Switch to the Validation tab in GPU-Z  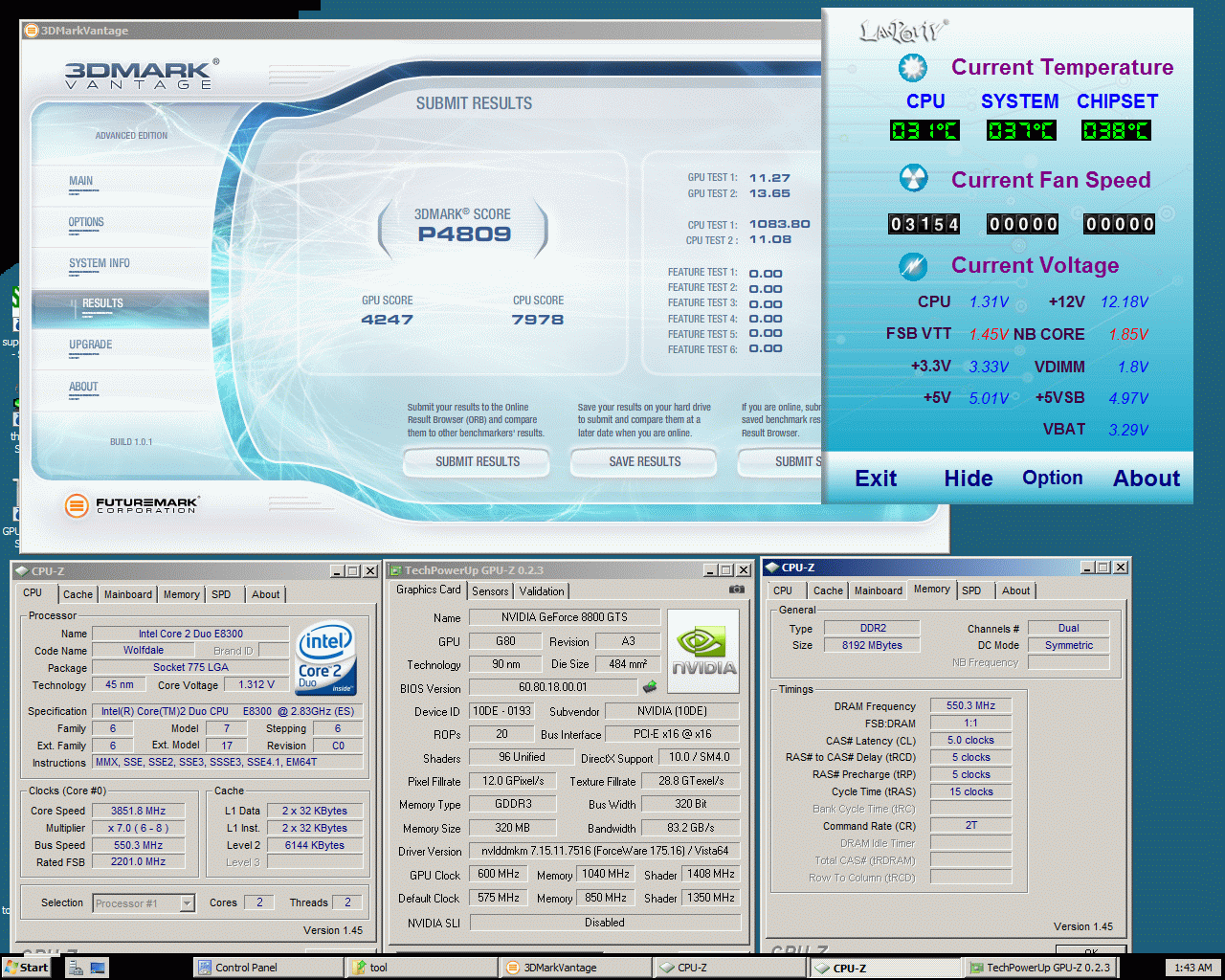pos(542,591)
